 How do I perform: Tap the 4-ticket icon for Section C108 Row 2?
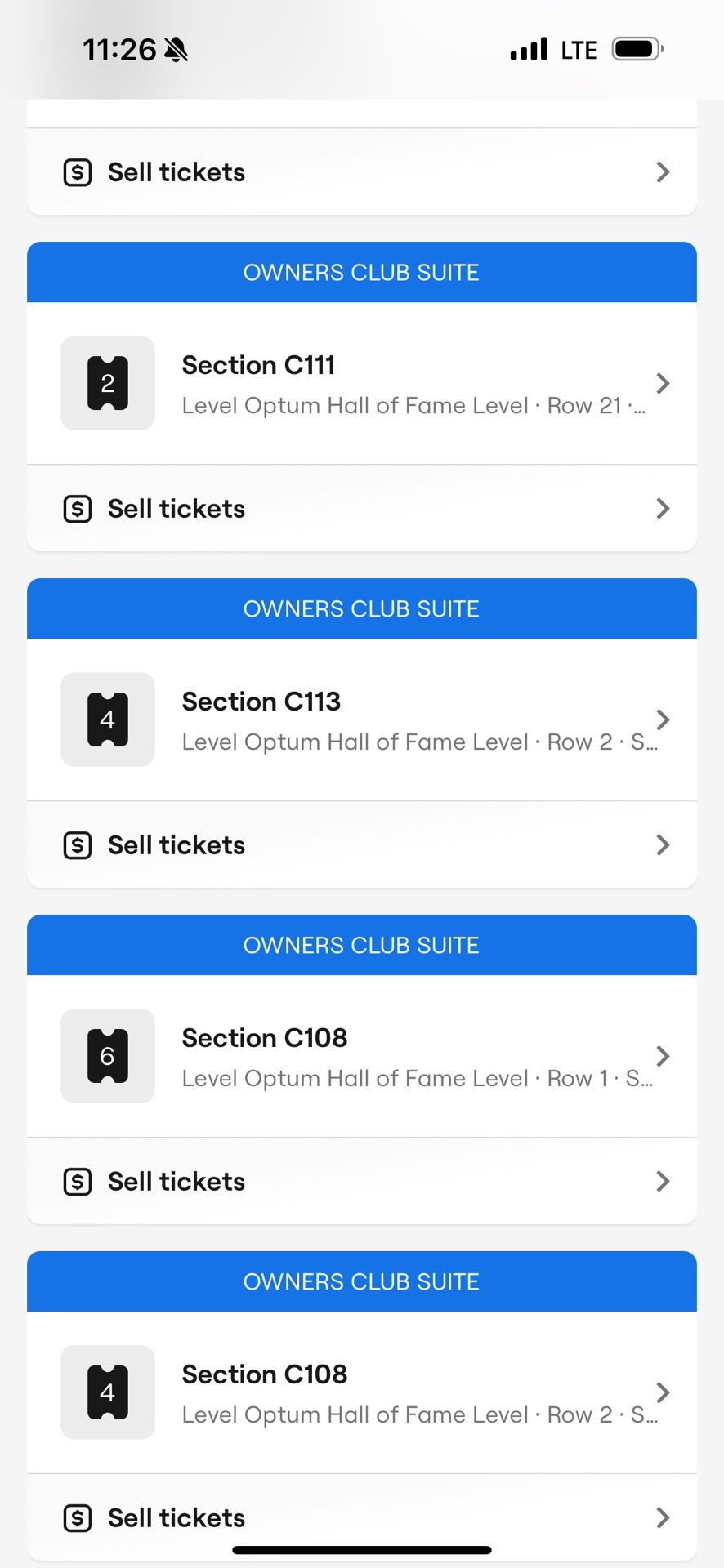pyautogui.click(x=108, y=1392)
